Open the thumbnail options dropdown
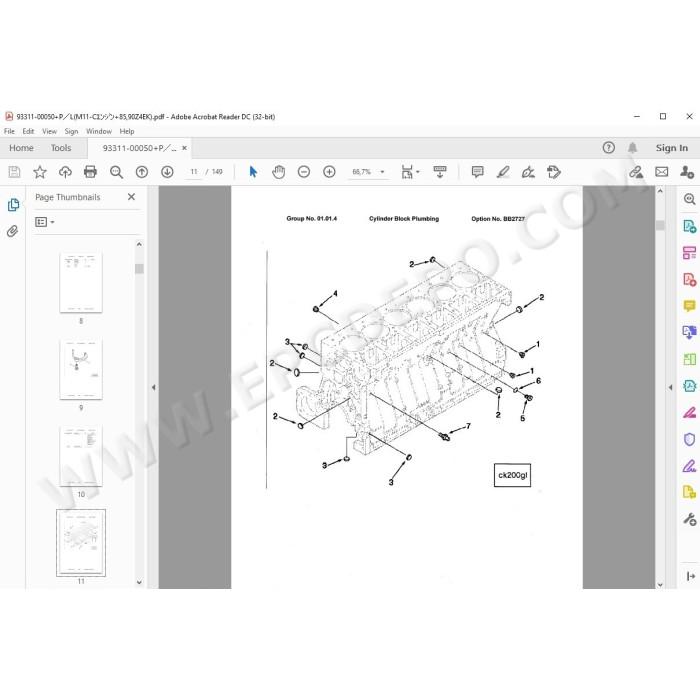Image resolution: width=700 pixels, height=700 pixels. tap(44, 222)
